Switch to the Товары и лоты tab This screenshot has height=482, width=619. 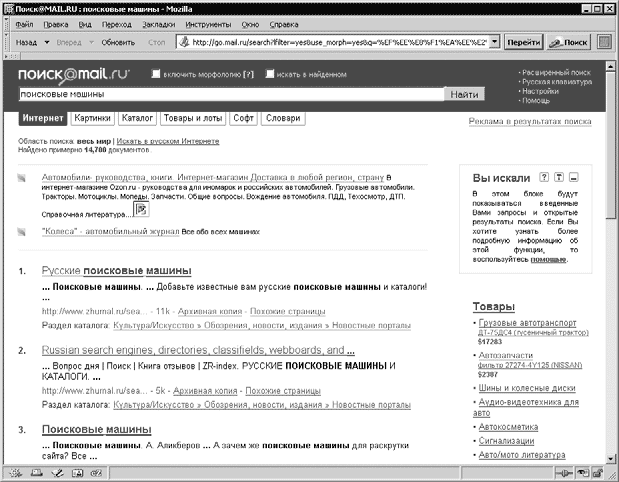point(193,118)
